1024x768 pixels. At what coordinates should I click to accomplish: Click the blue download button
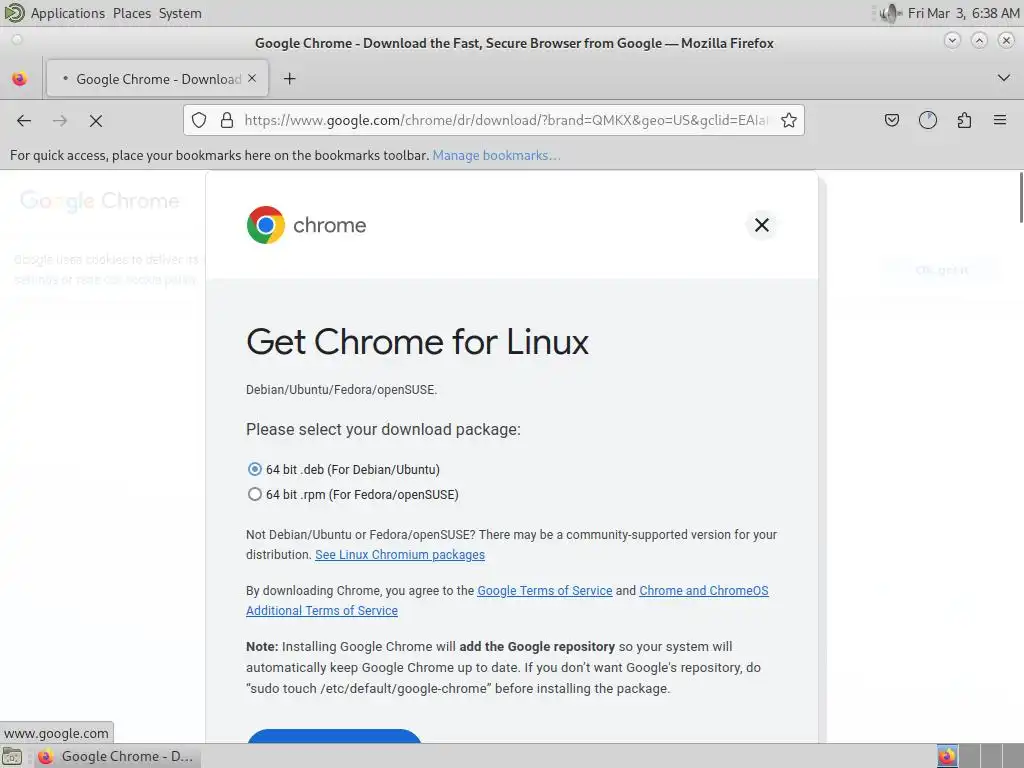[x=334, y=736]
